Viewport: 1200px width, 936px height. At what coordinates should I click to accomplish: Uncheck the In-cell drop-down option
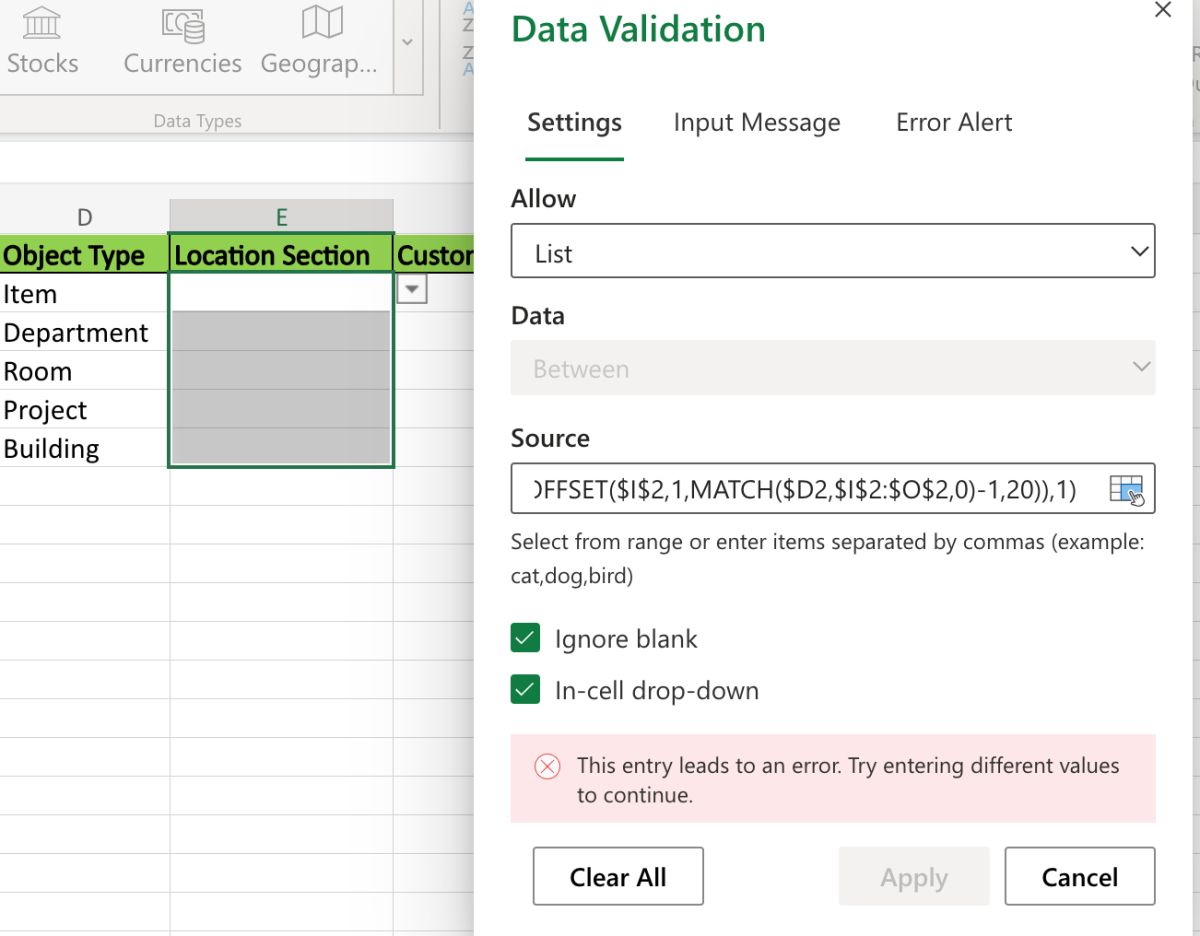525,690
